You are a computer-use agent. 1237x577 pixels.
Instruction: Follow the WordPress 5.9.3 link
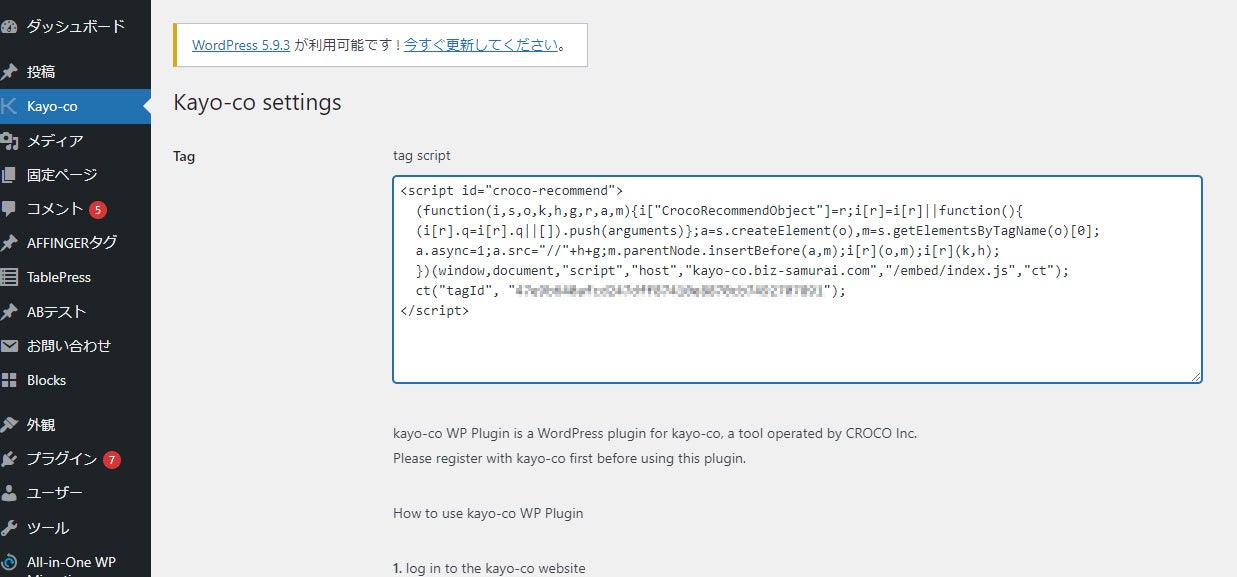coord(241,45)
